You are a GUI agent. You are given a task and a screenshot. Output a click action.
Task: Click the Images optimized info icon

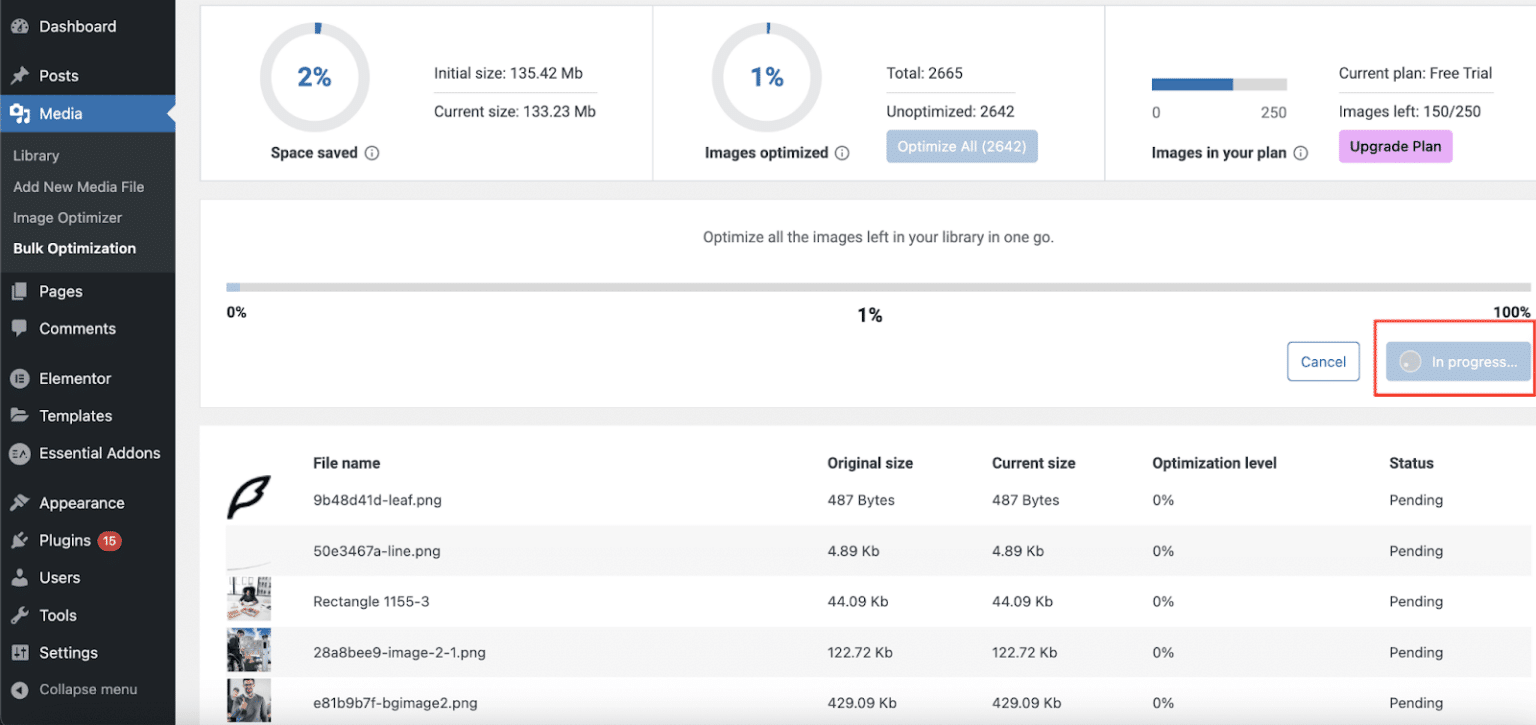(x=843, y=153)
